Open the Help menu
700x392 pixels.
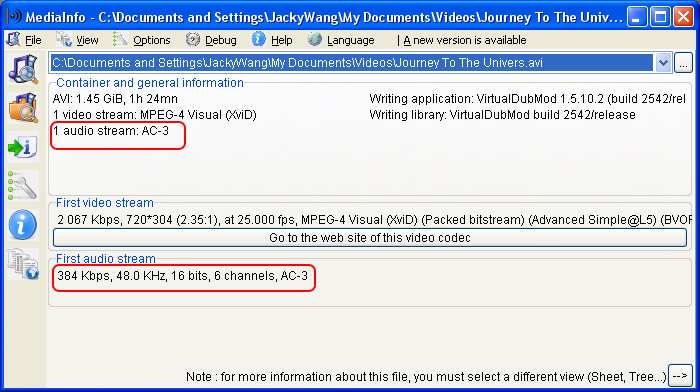pos(282,40)
